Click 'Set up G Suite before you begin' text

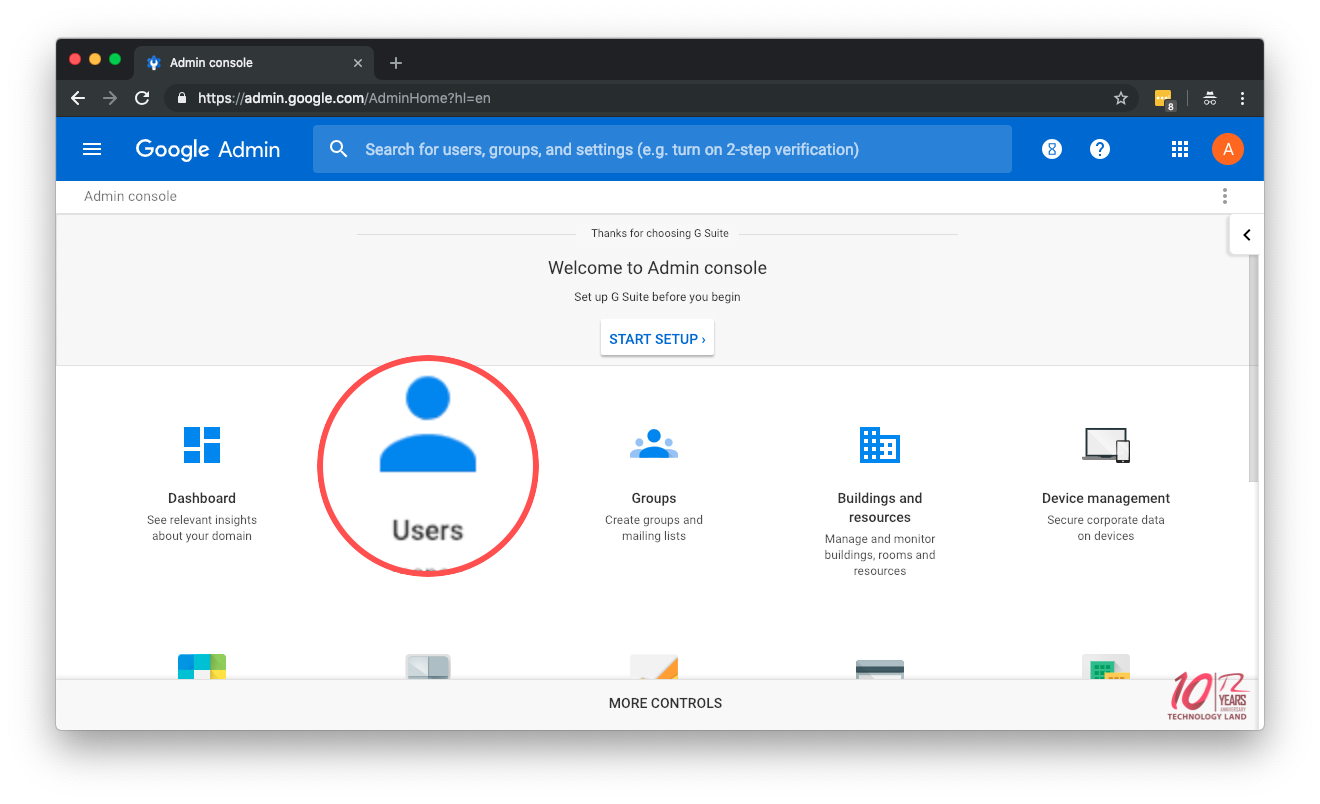coord(657,297)
